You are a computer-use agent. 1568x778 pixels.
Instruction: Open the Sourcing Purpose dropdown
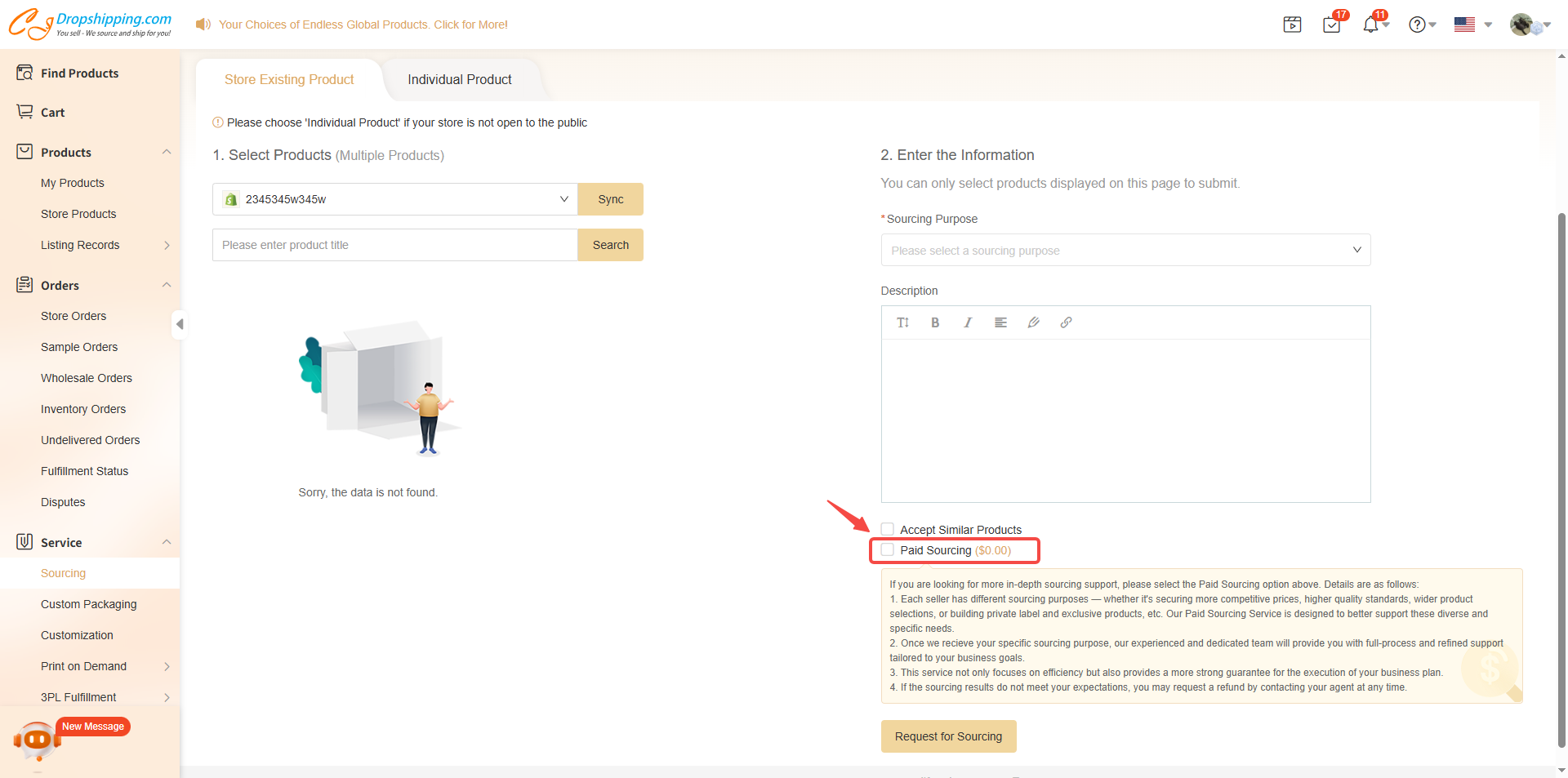(1125, 250)
